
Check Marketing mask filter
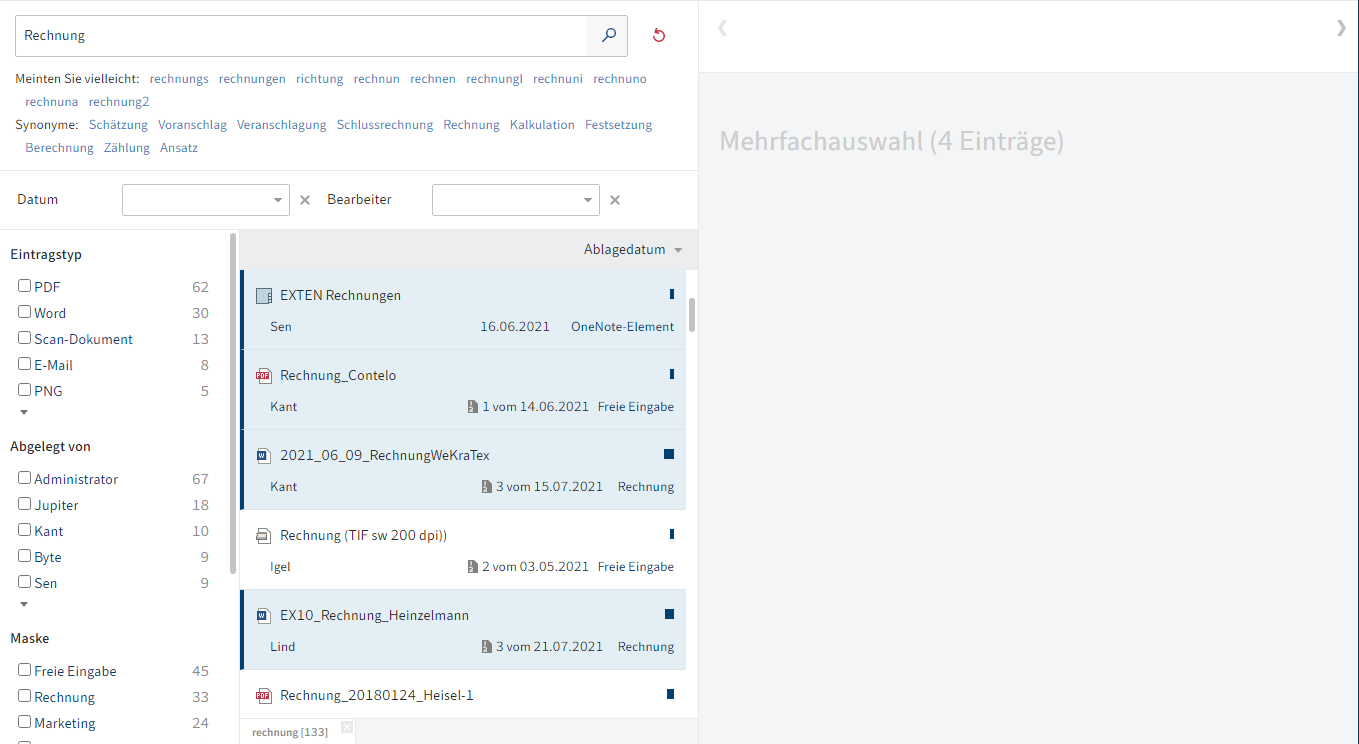pos(25,722)
